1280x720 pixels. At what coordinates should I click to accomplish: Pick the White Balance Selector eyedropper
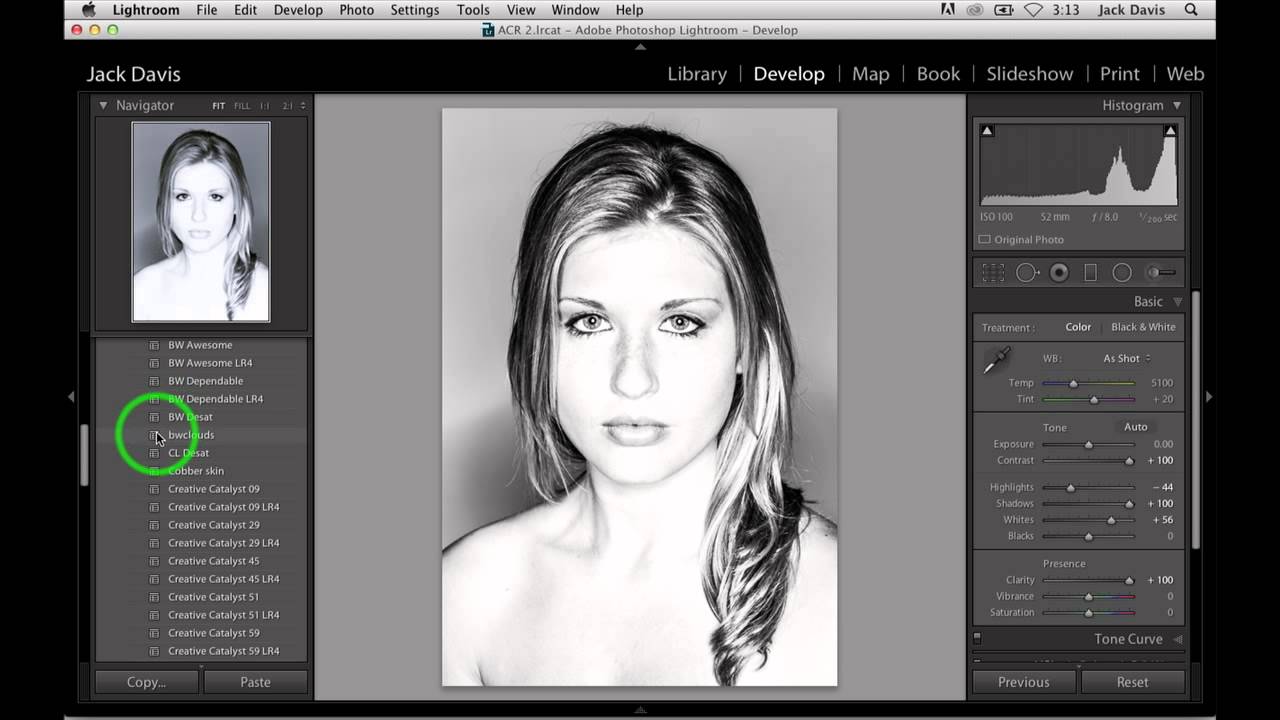[996, 361]
